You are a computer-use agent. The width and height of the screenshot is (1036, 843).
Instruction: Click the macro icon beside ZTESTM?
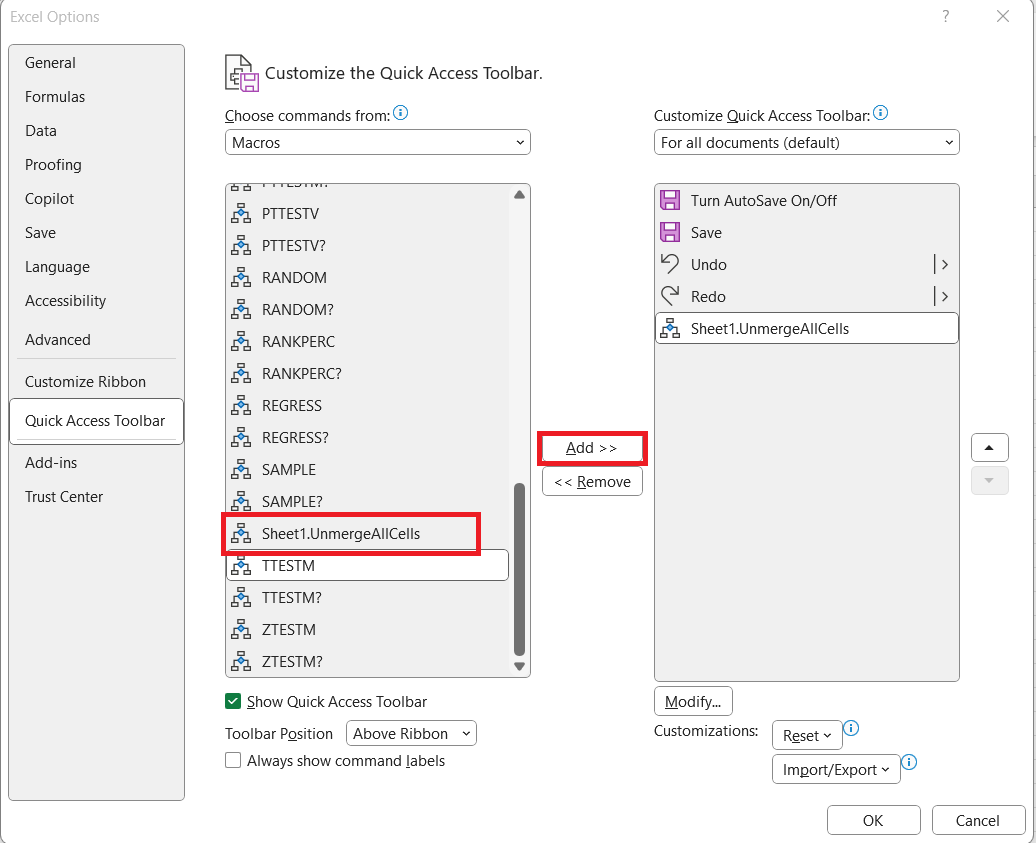(x=241, y=661)
